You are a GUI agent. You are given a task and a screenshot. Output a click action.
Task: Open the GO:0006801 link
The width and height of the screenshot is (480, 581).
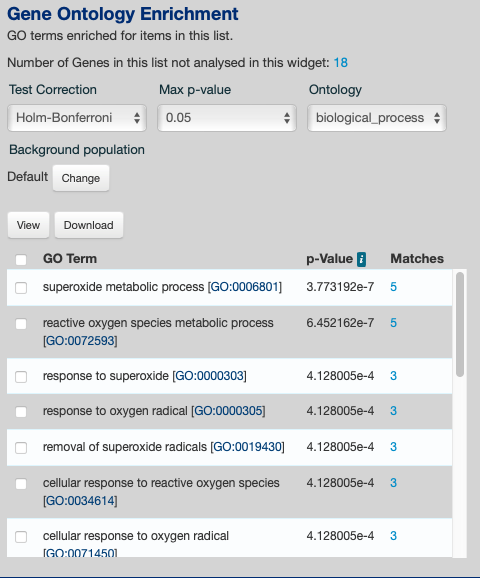[244, 287]
